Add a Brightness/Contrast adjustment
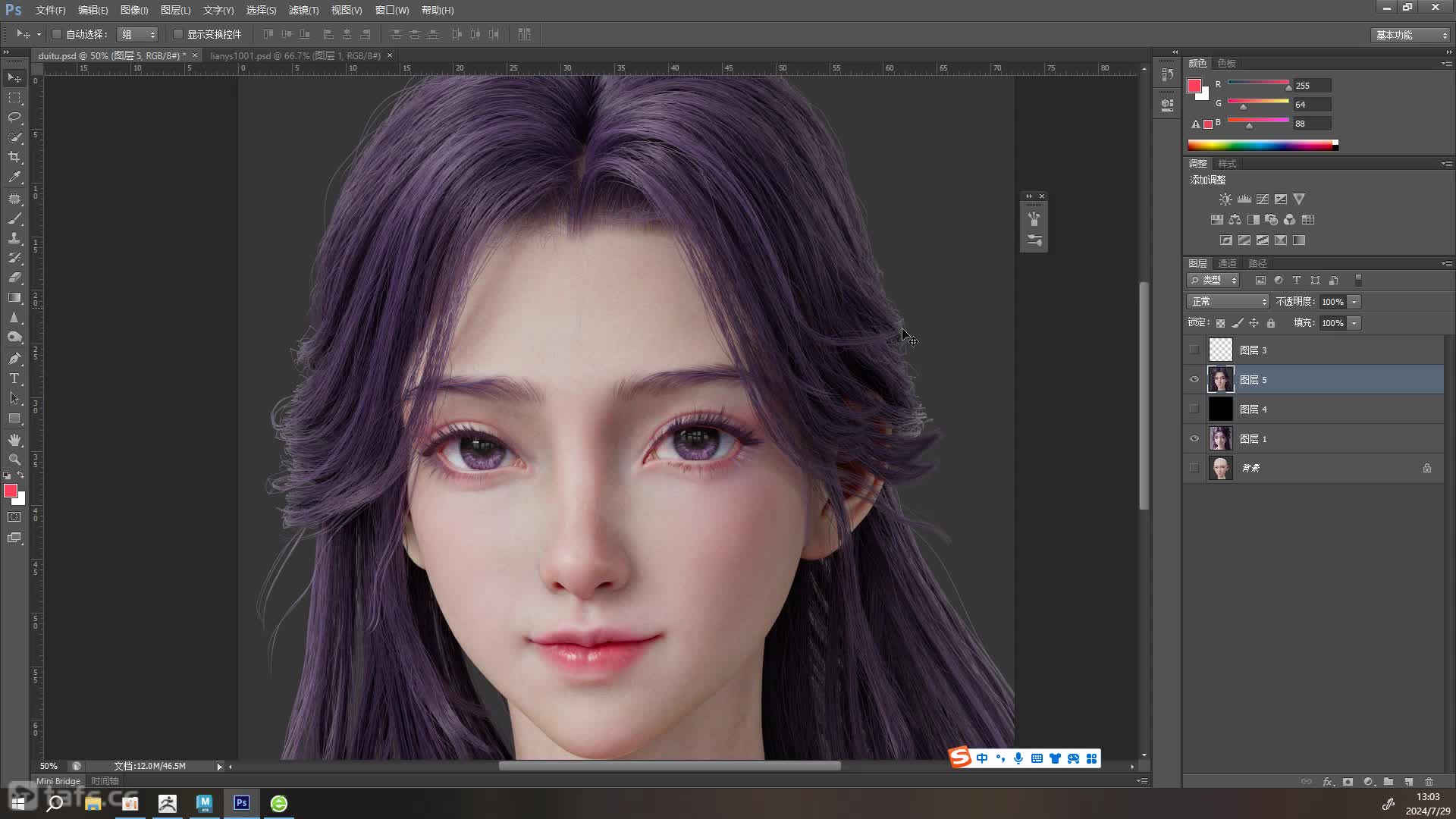Screen dimensions: 1456x819 [1225, 199]
